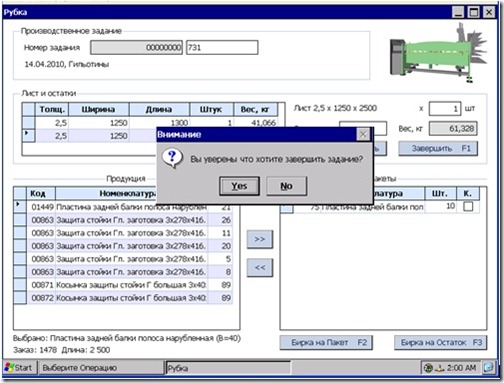Switch to Выберите Операцию taskbar item
Image resolution: width=504 pixels, height=383 pixels.
(x=101, y=368)
